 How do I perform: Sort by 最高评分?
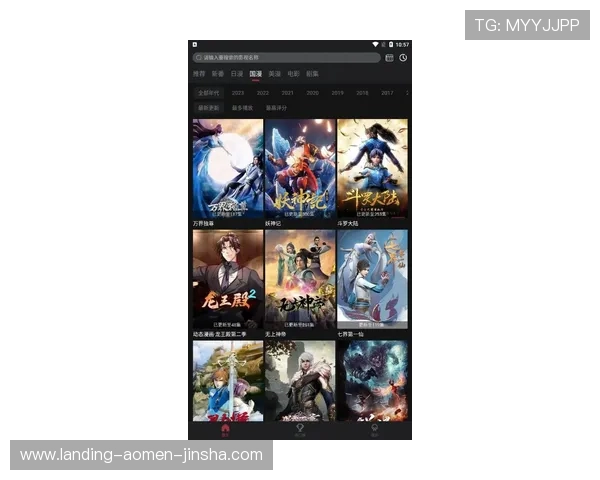(x=276, y=107)
